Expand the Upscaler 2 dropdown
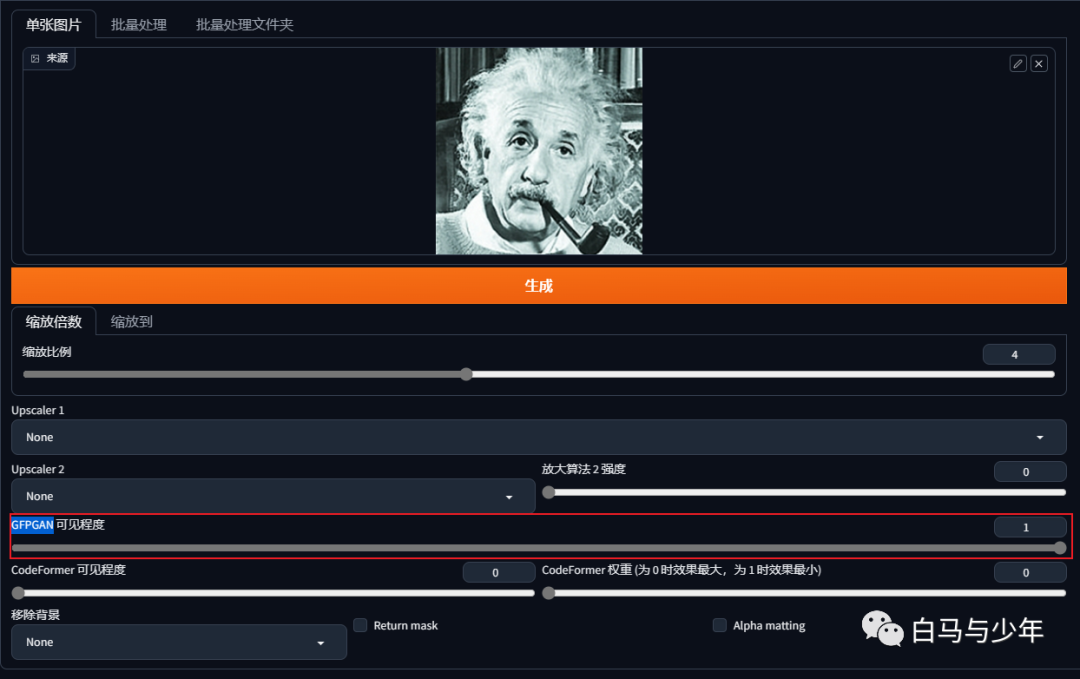This screenshot has width=1080, height=679. tap(272, 496)
